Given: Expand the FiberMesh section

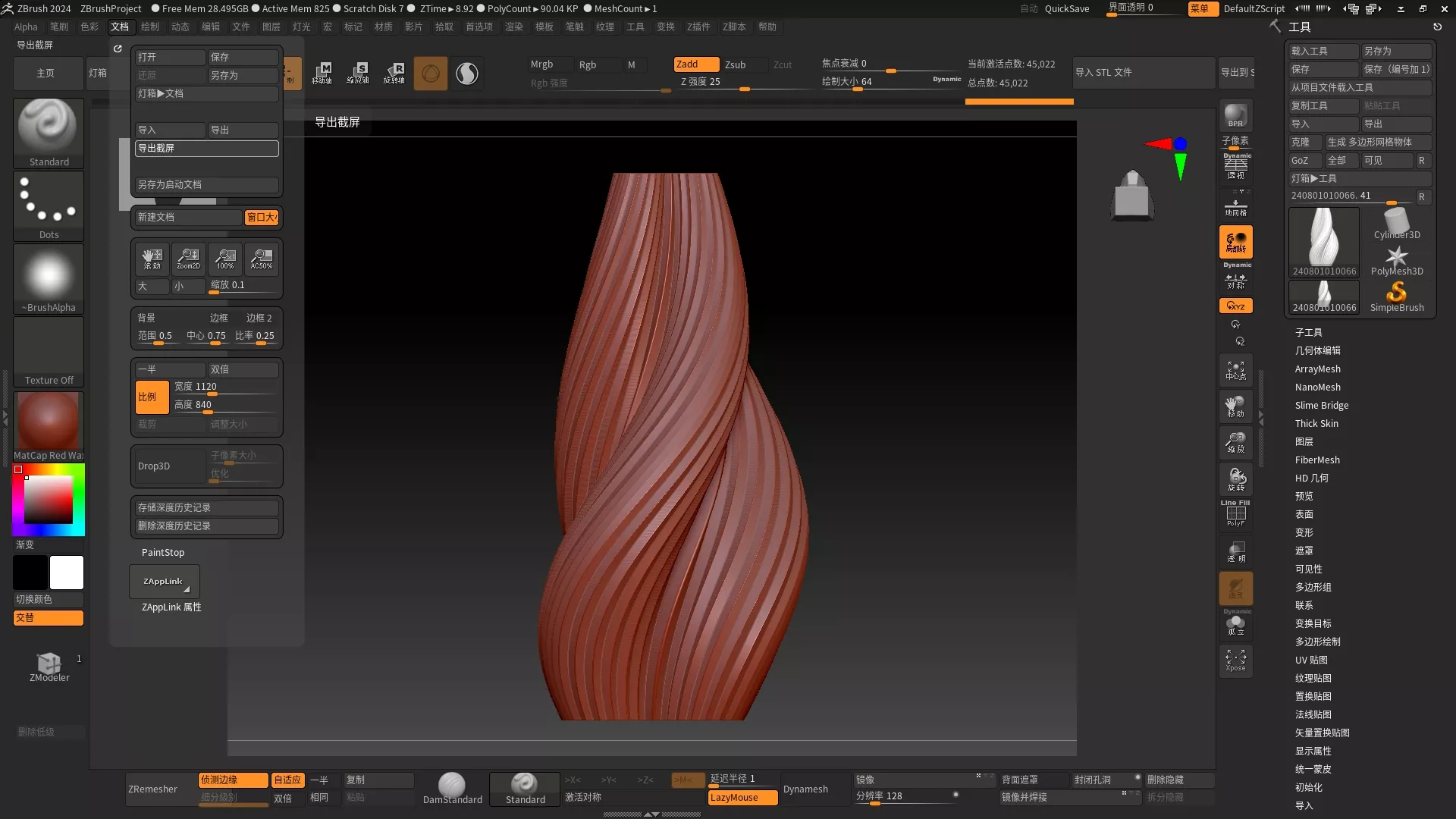Looking at the screenshot, I should (1317, 460).
